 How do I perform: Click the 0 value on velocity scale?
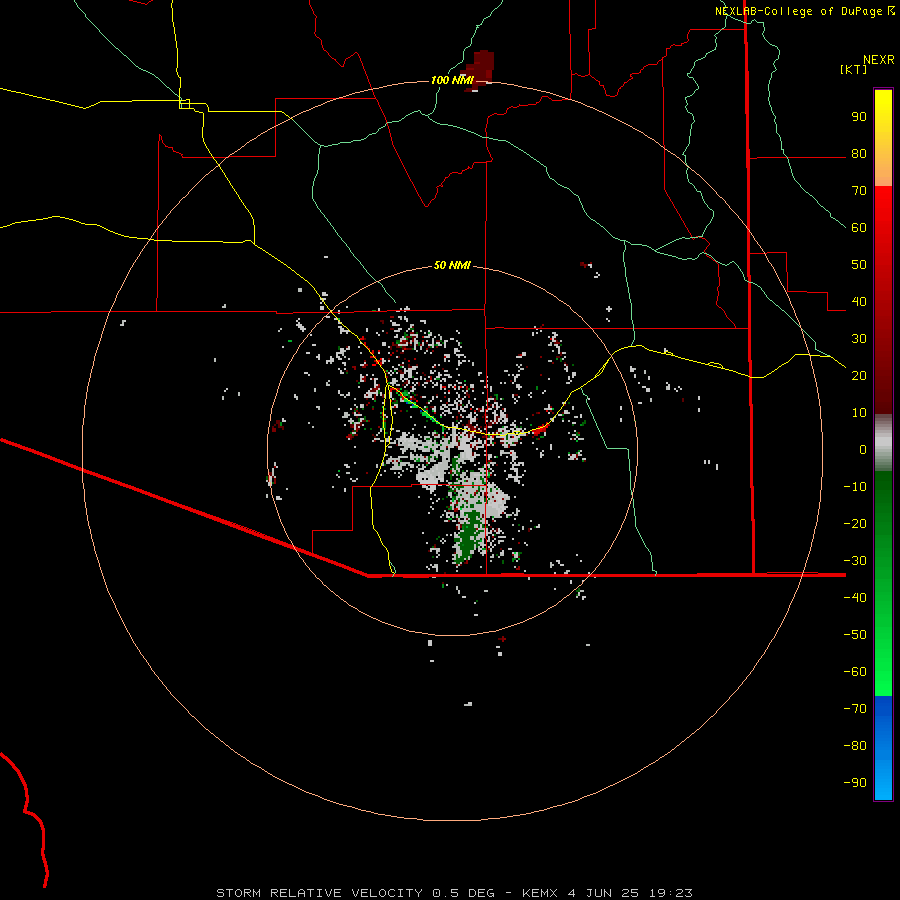[x=863, y=449]
